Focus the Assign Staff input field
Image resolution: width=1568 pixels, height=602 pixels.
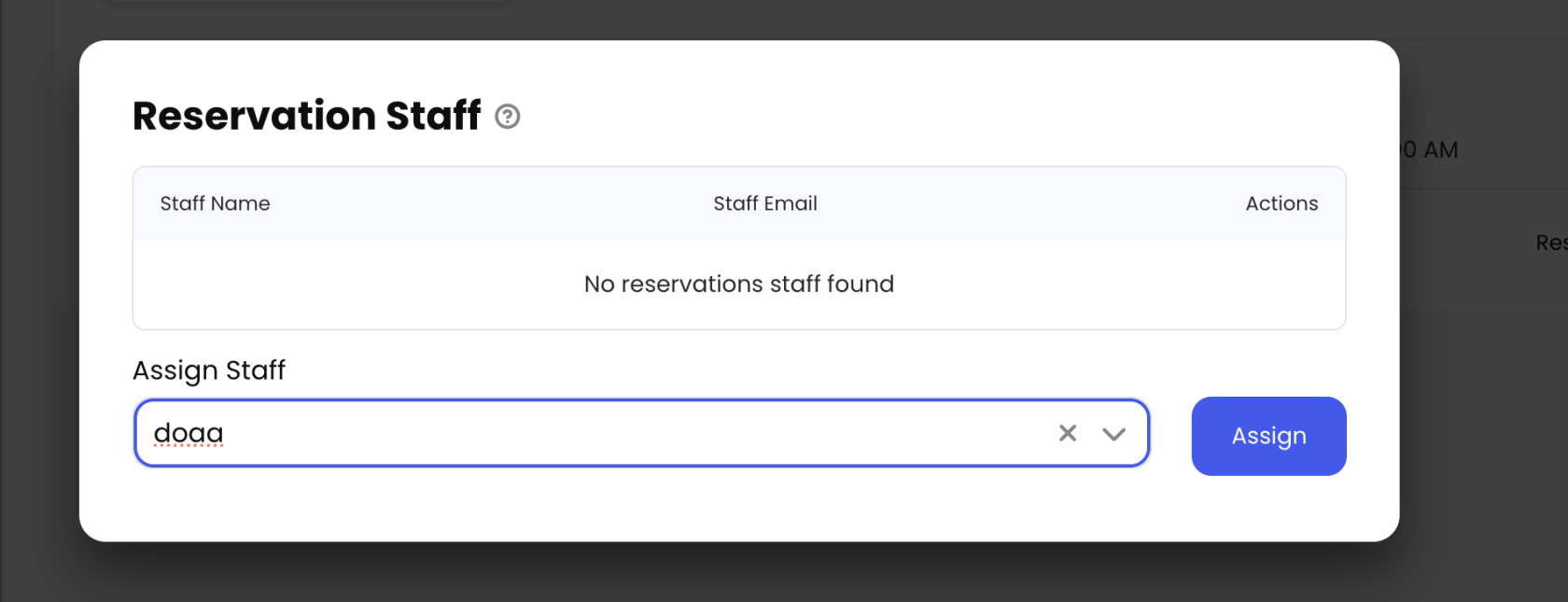[x=597, y=433]
